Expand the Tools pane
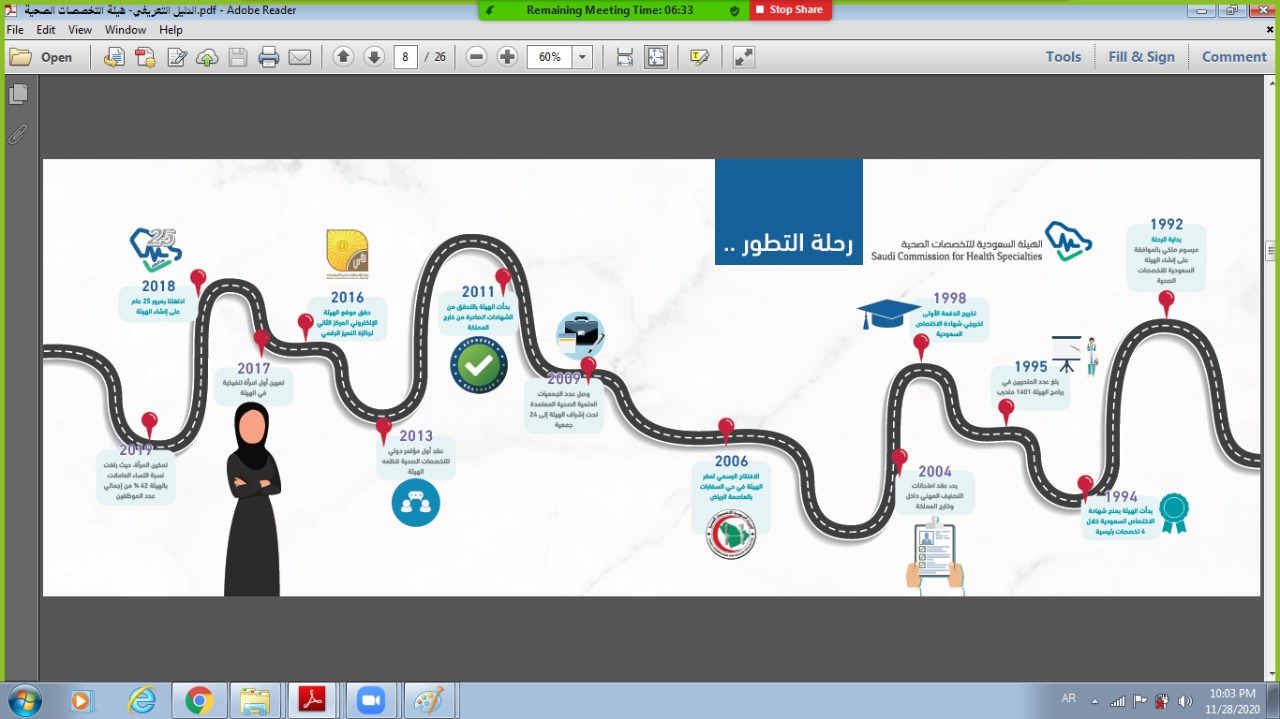The image size is (1280, 719). coord(1063,57)
